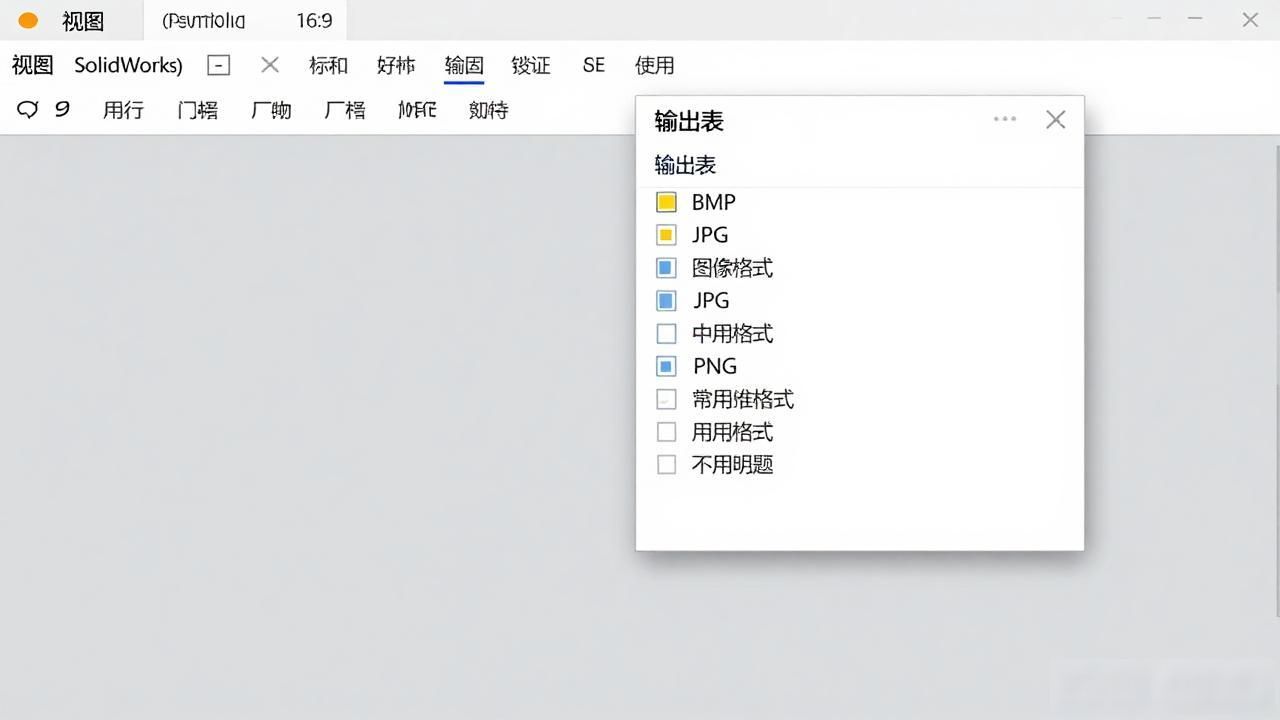Open the three-dots menu in 输出表 panel
This screenshot has width=1280, height=720.
click(x=1005, y=119)
